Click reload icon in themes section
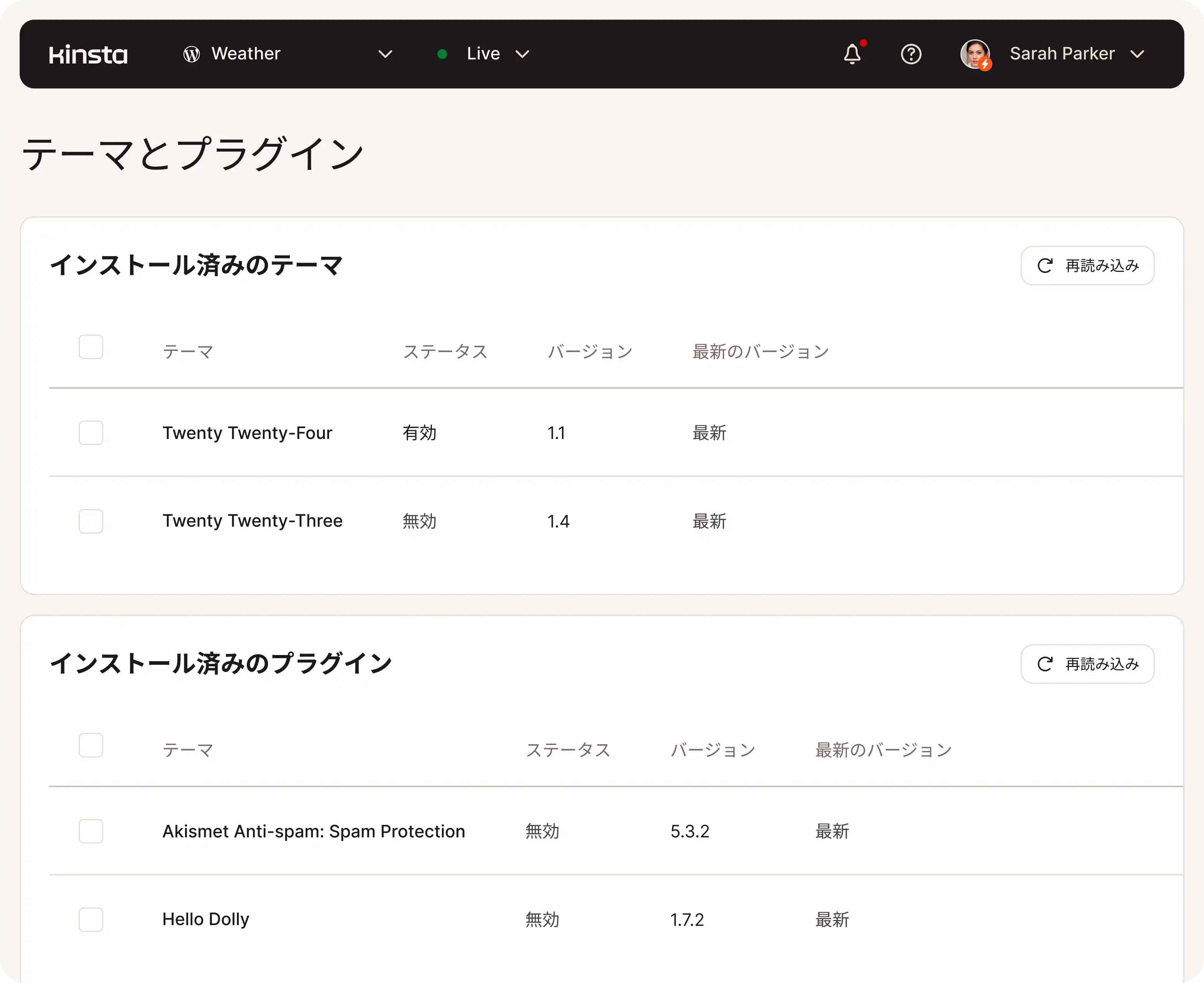 click(x=1044, y=266)
